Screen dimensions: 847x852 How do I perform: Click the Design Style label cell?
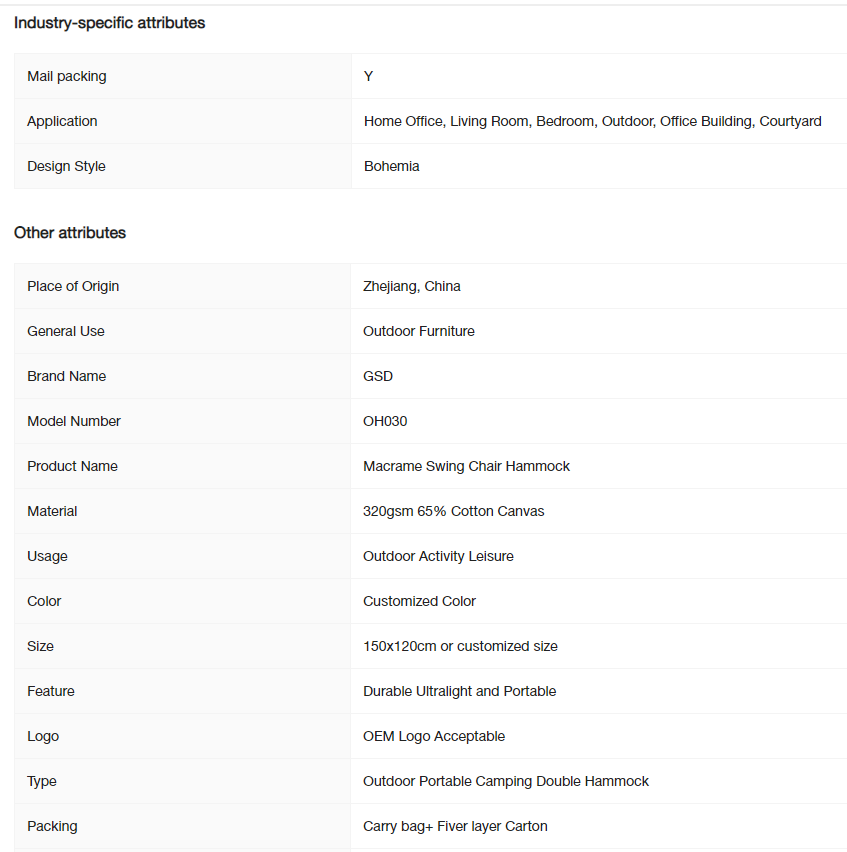(x=183, y=166)
